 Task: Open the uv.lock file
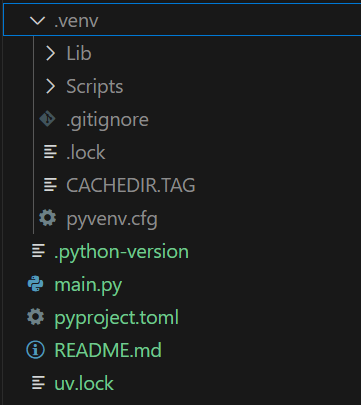click(x=84, y=383)
